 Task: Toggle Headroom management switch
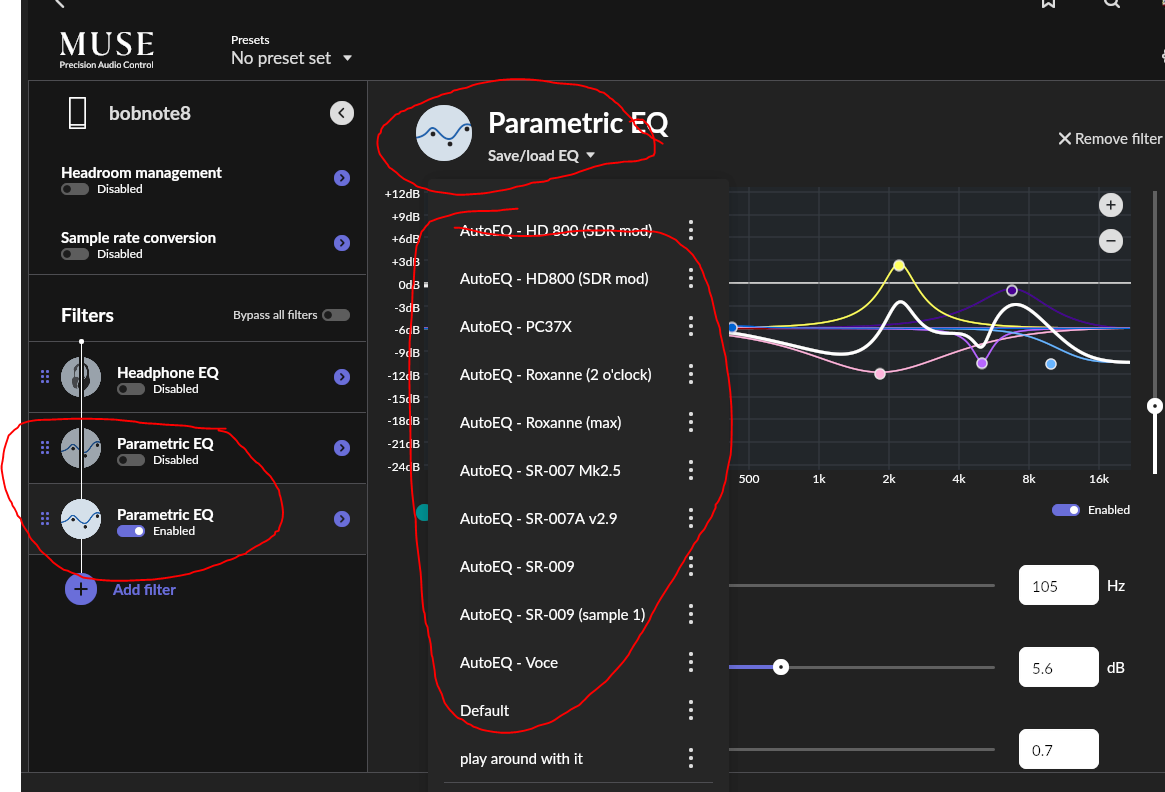click(74, 189)
